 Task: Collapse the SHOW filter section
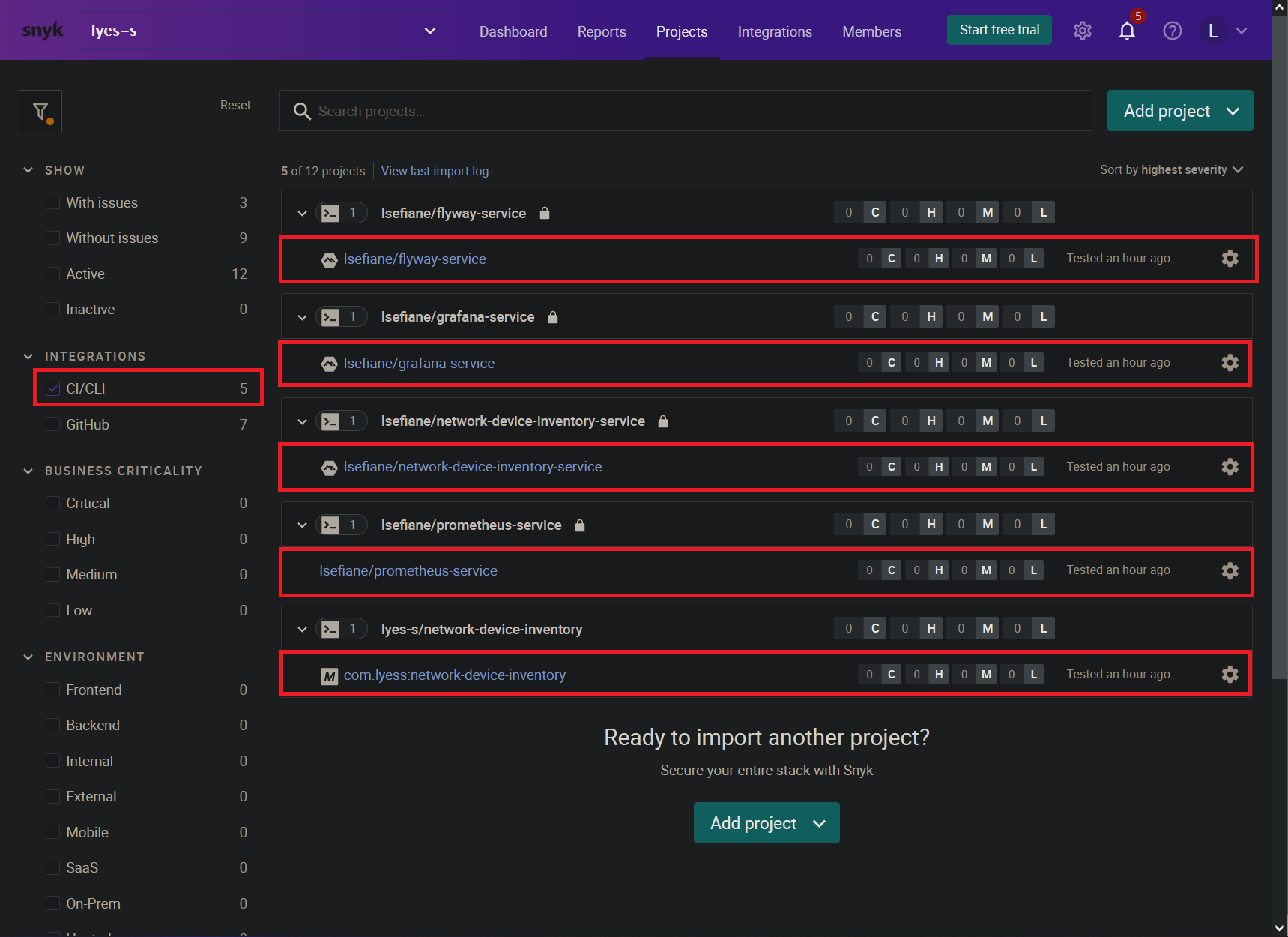[x=28, y=170]
